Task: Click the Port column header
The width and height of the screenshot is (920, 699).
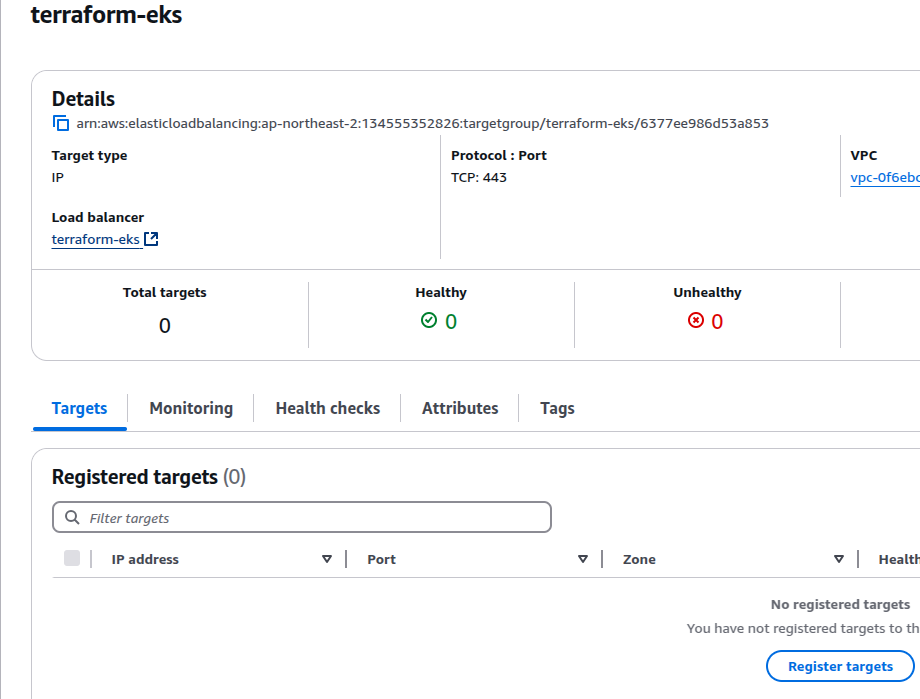Action: point(381,559)
